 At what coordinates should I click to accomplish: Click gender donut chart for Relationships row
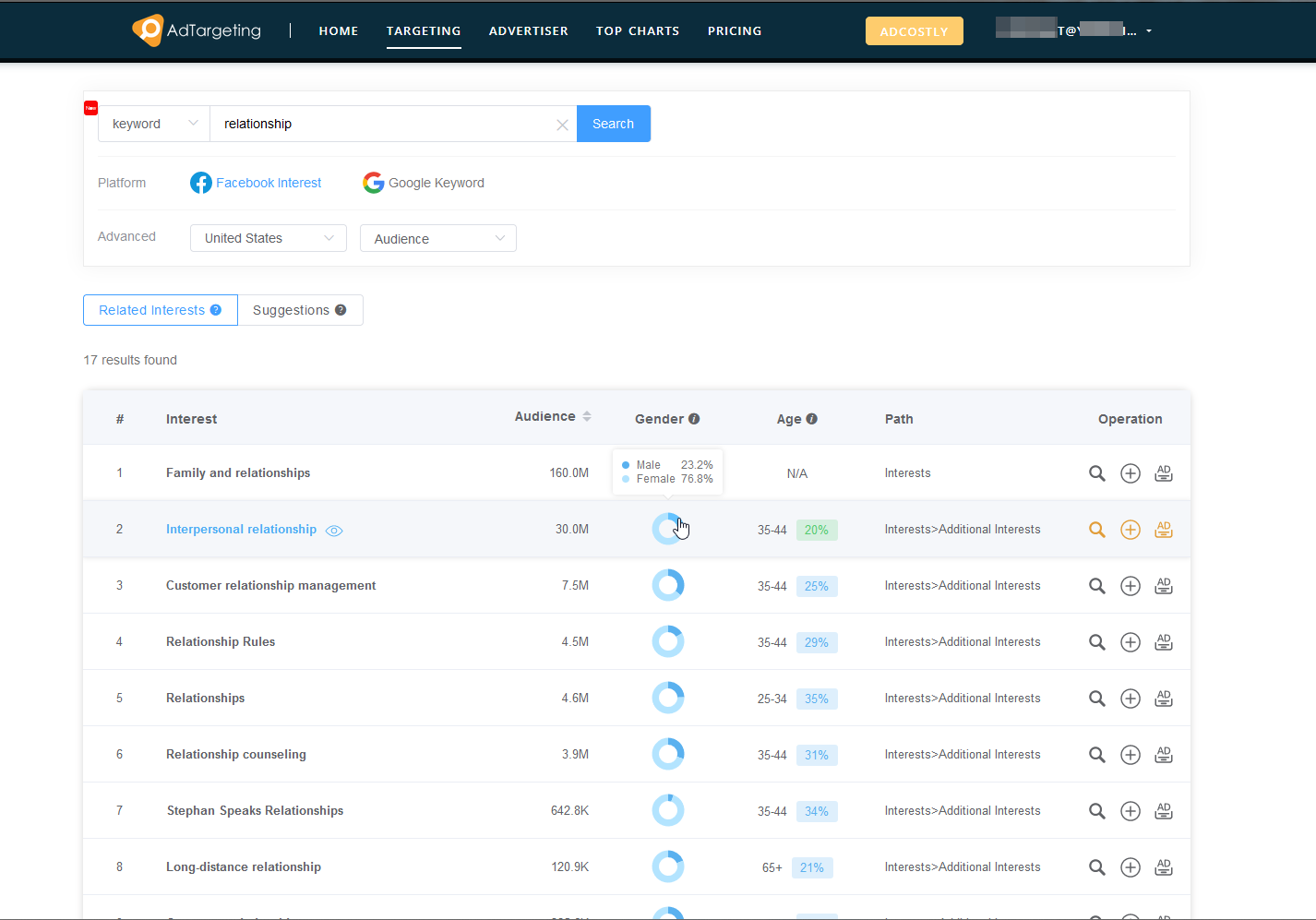click(668, 699)
